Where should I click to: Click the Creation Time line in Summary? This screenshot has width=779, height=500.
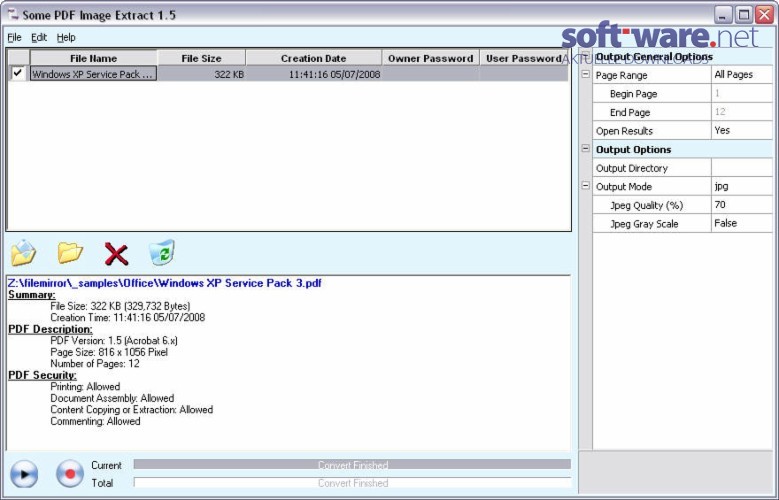tap(128, 317)
